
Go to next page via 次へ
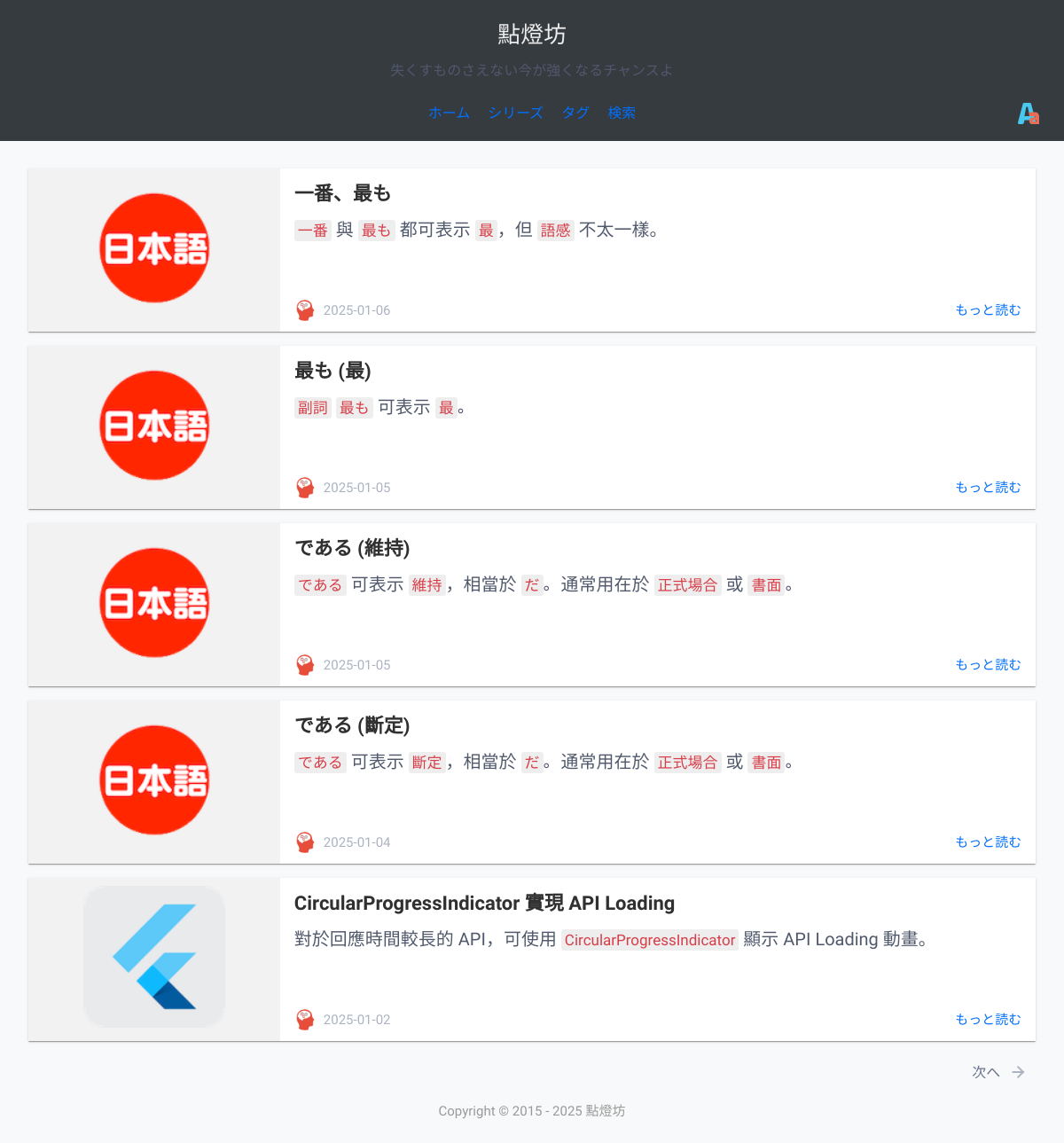click(x=986, y=1072)
